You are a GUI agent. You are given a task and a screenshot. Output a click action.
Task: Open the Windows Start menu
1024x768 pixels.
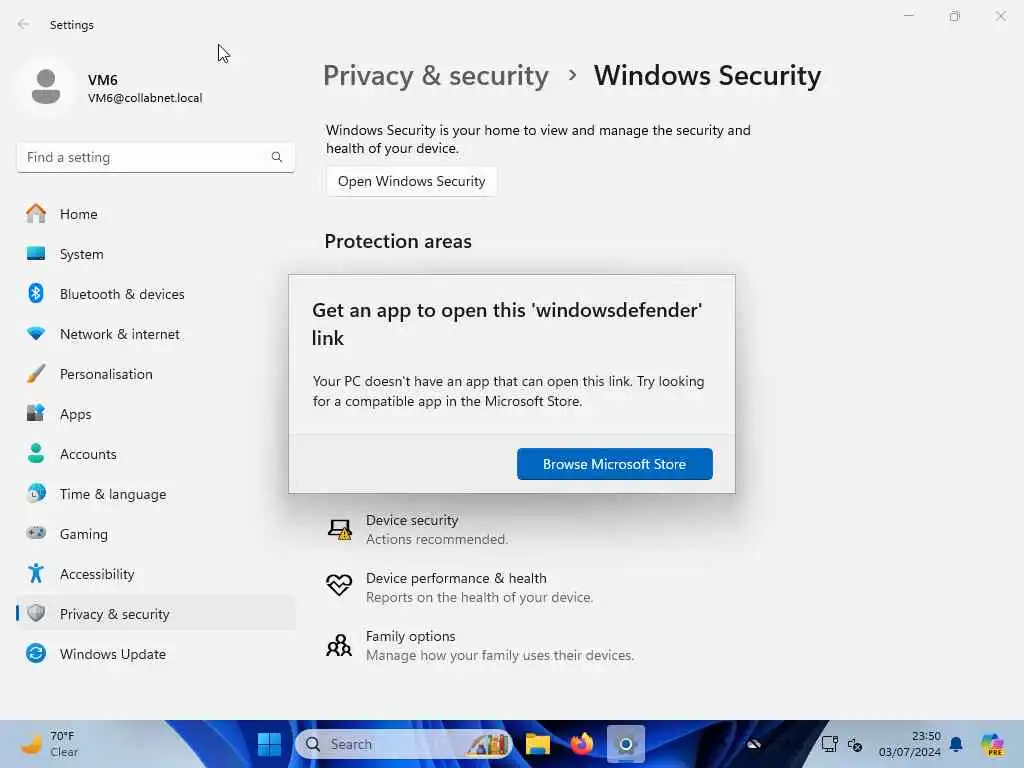coord(269,744)
